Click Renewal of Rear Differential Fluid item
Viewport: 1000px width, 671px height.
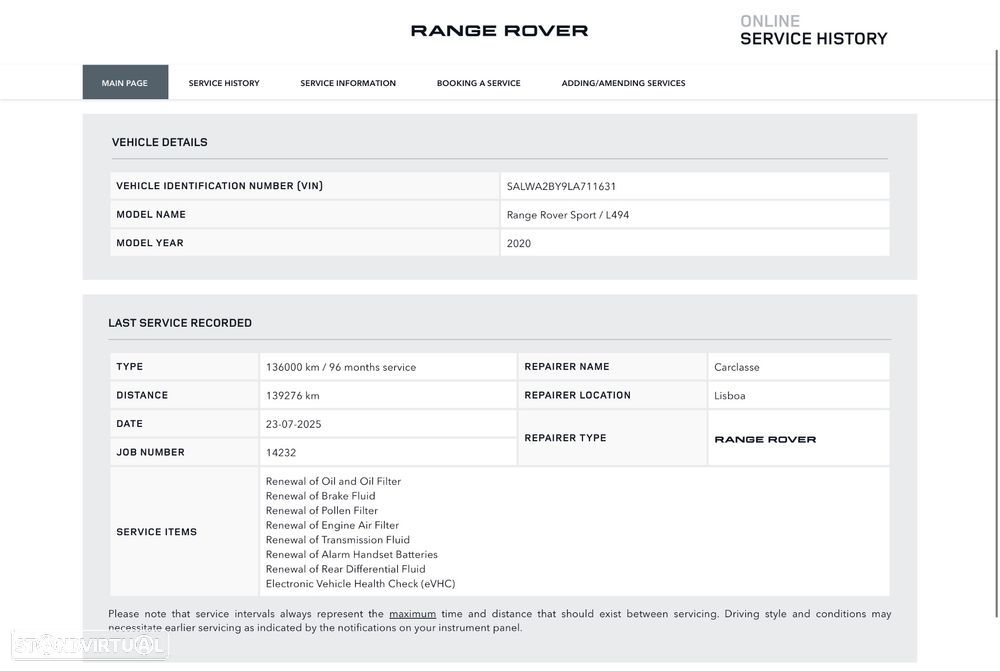[346, 570]
